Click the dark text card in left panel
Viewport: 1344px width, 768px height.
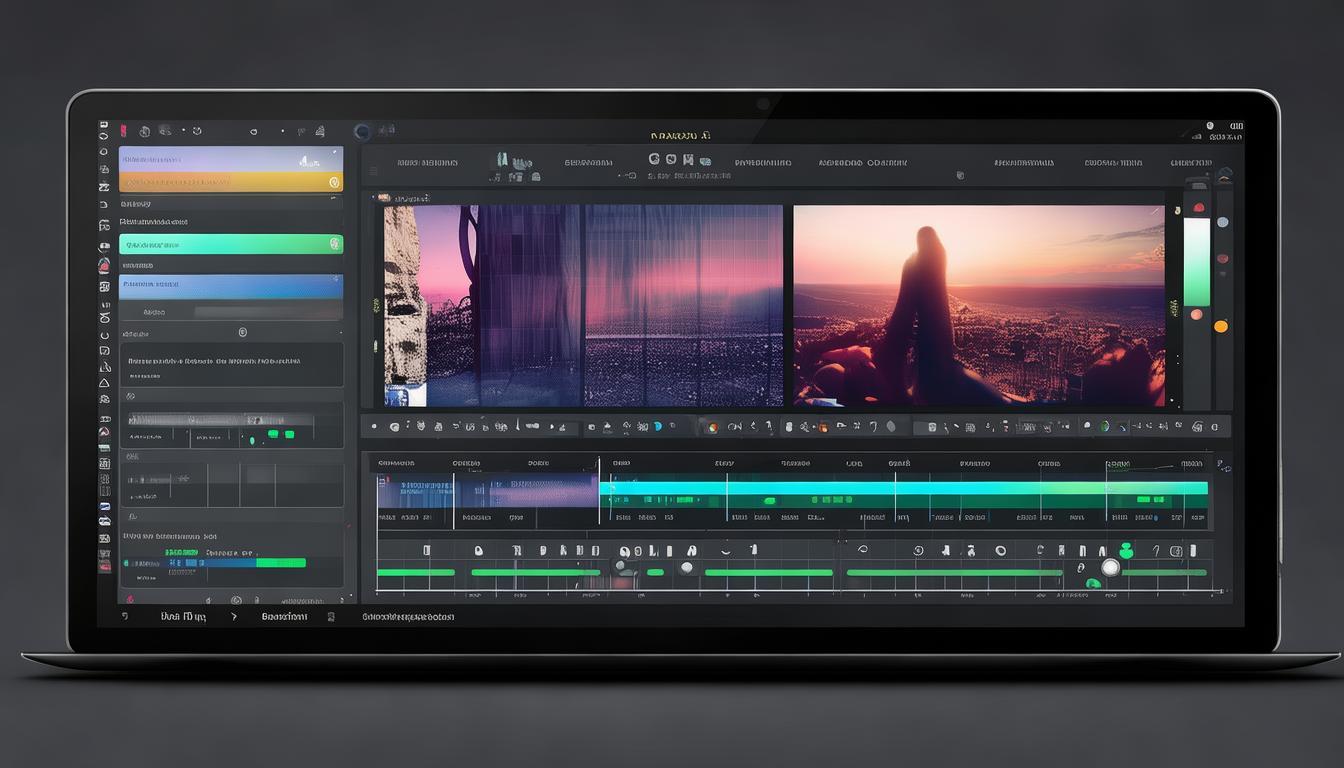(231, 365)
